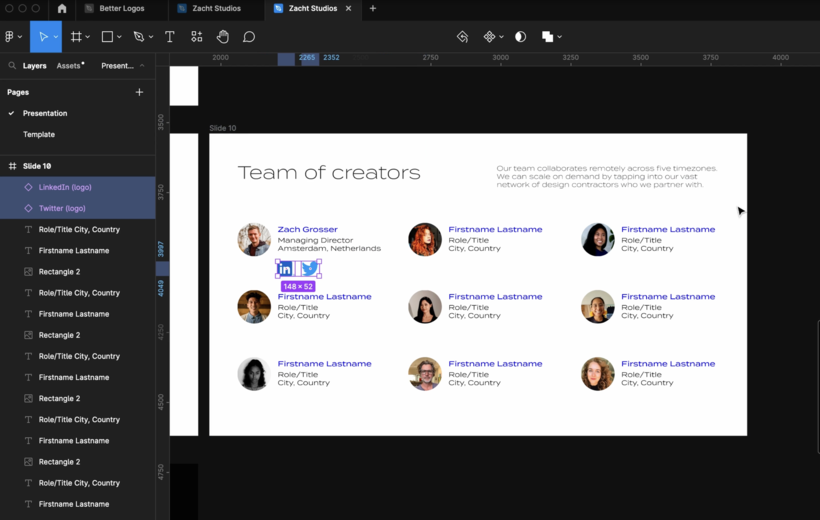This screenshot has height=520, width=820.
Task: Click the Amsterdam, Netherlands text
Action: click(x=329, y=248)
